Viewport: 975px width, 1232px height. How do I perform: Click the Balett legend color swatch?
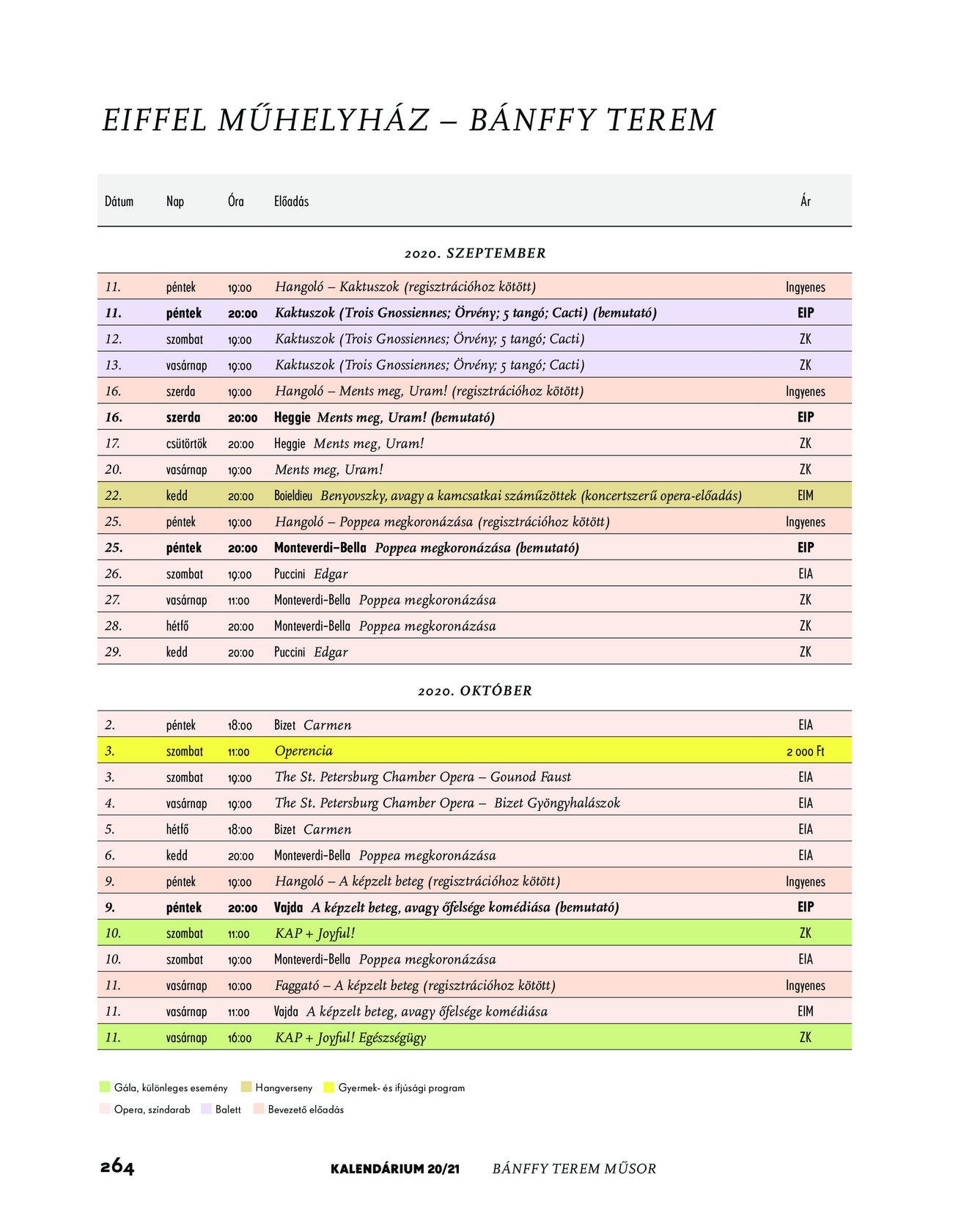coord(206,1109)
